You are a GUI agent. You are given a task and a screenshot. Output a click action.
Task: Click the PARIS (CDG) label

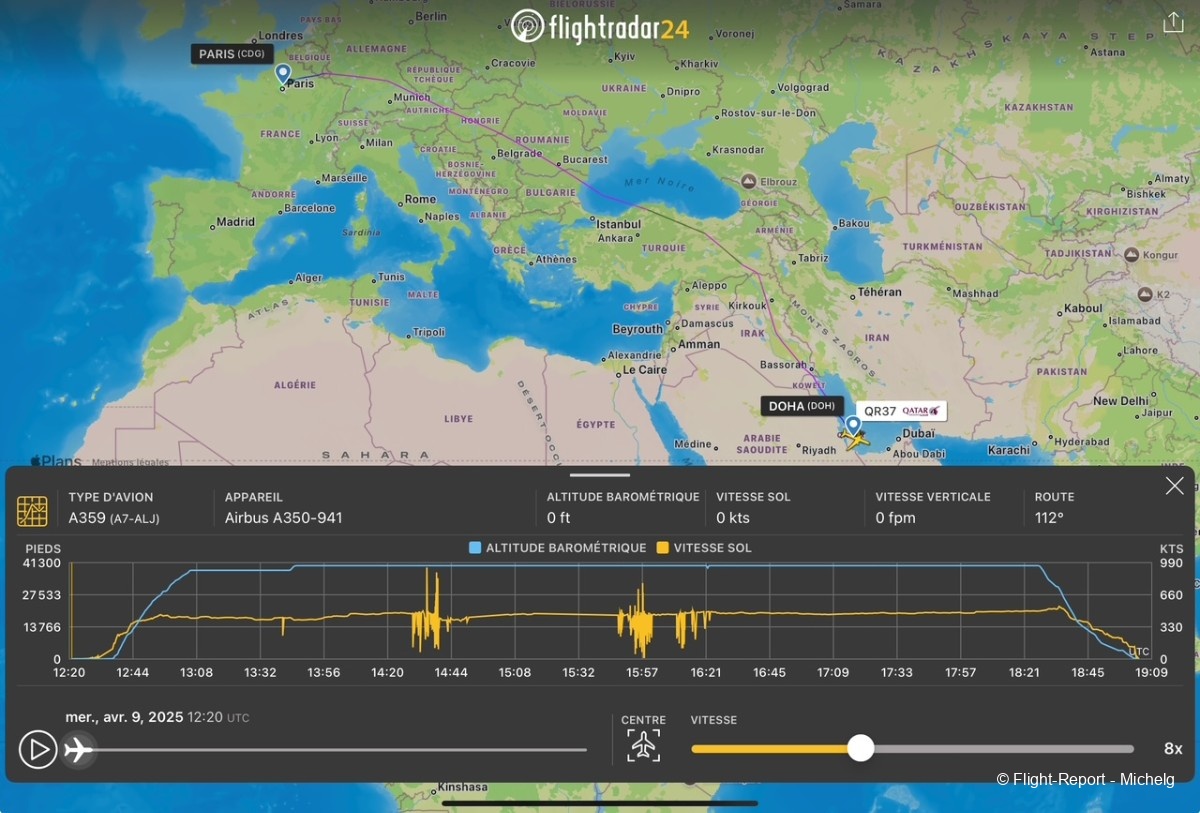(x=232, y=54)
